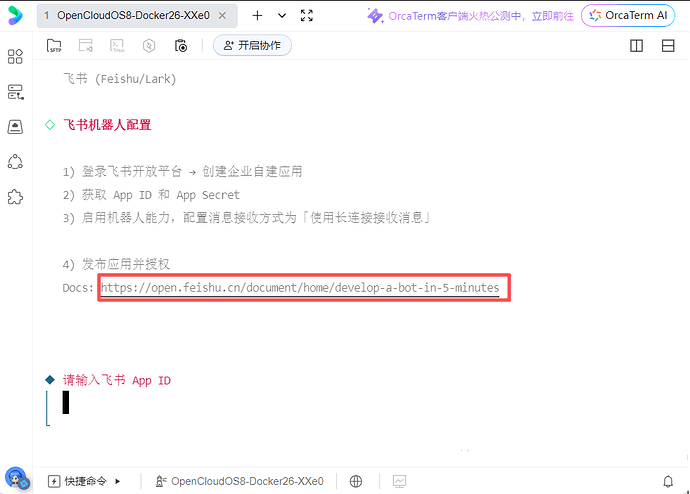The height and width of the screenshot is (494, 690).
Task: Click step 1 登录飞书开放平台 text
Action: pos(182,172)
